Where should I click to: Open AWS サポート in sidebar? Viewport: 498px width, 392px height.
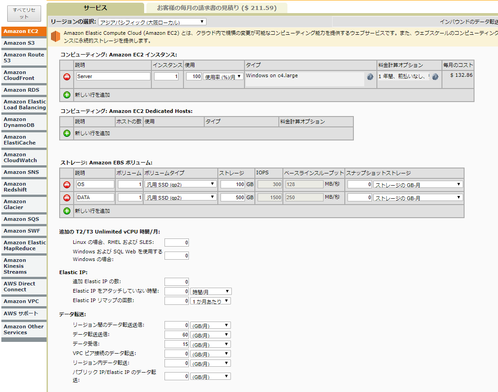pyautogui.click(x=24, y=314)
